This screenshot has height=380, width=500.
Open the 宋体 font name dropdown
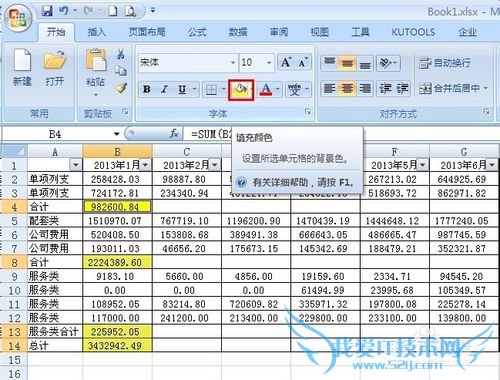[233, 62]
